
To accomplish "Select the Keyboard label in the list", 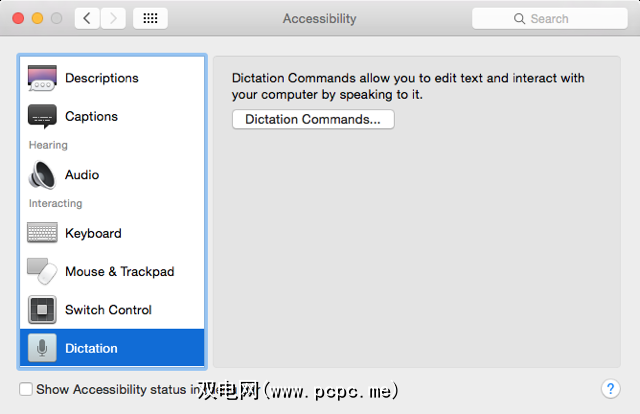I will (93, 233).
